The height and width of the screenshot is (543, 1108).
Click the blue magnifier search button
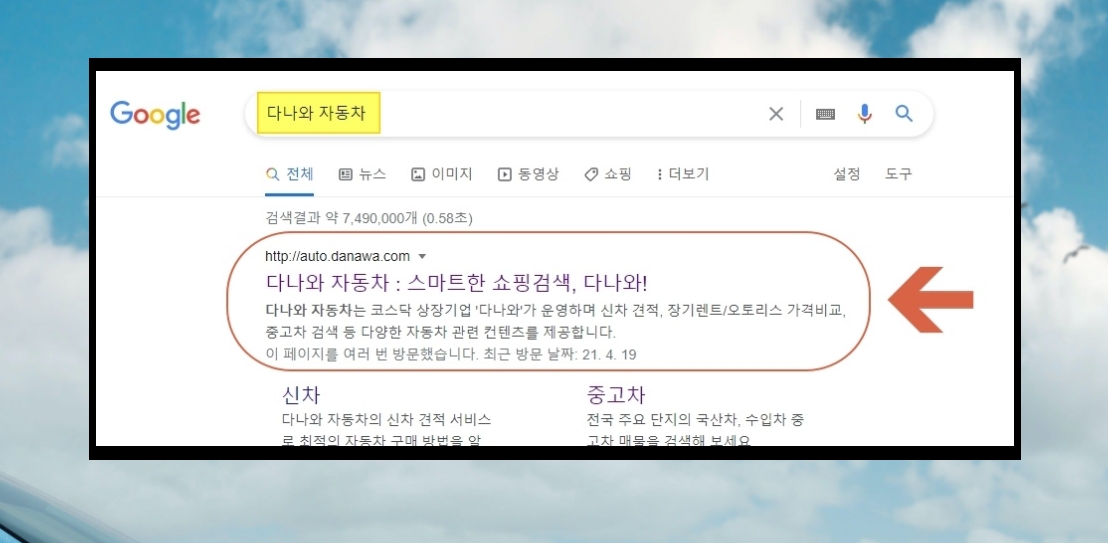click(x=904, y=113)
